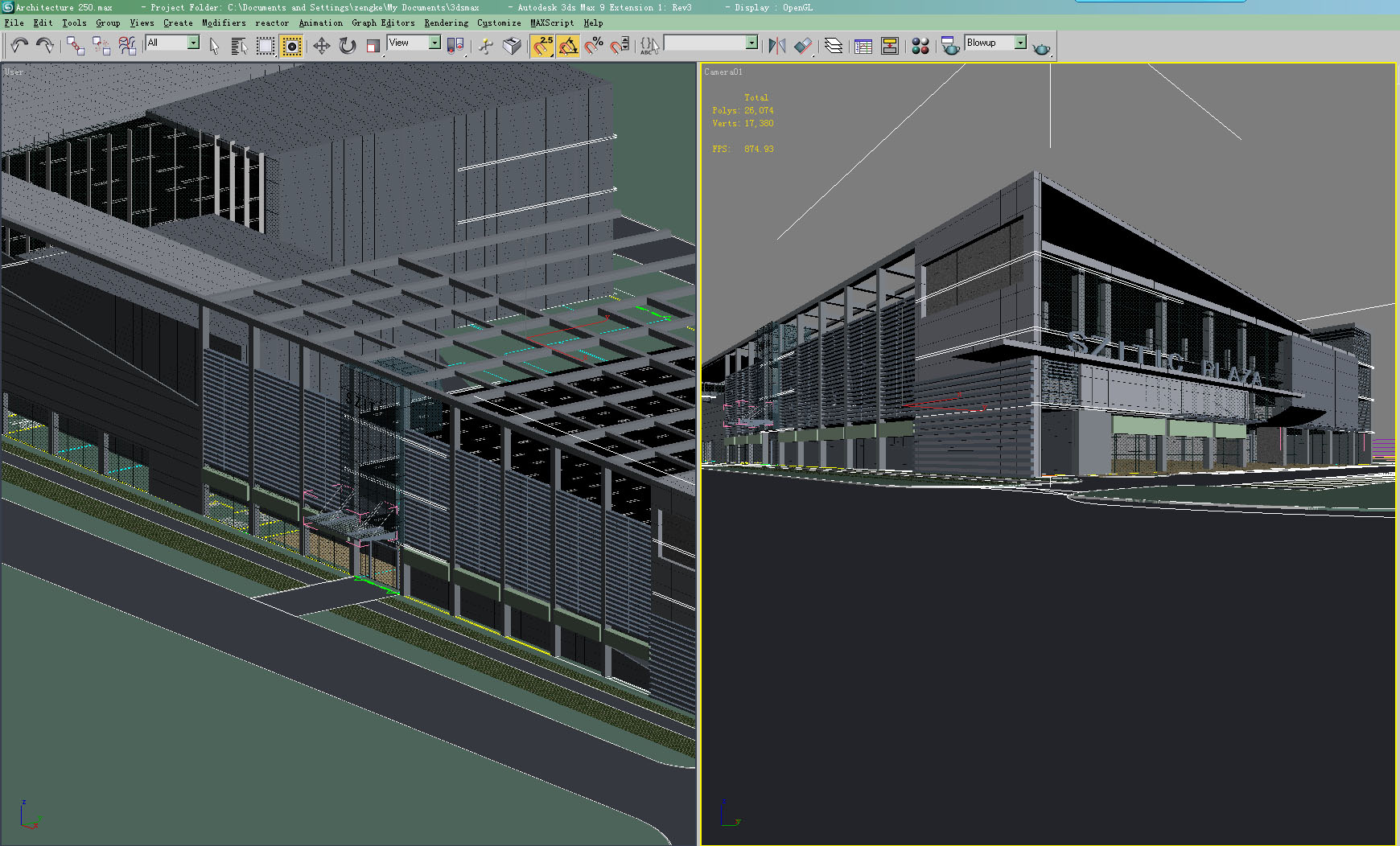Activate the Select and Rotate tool
The height and width of the screenshot is (846, 1400).
click(x=346, y=46)
